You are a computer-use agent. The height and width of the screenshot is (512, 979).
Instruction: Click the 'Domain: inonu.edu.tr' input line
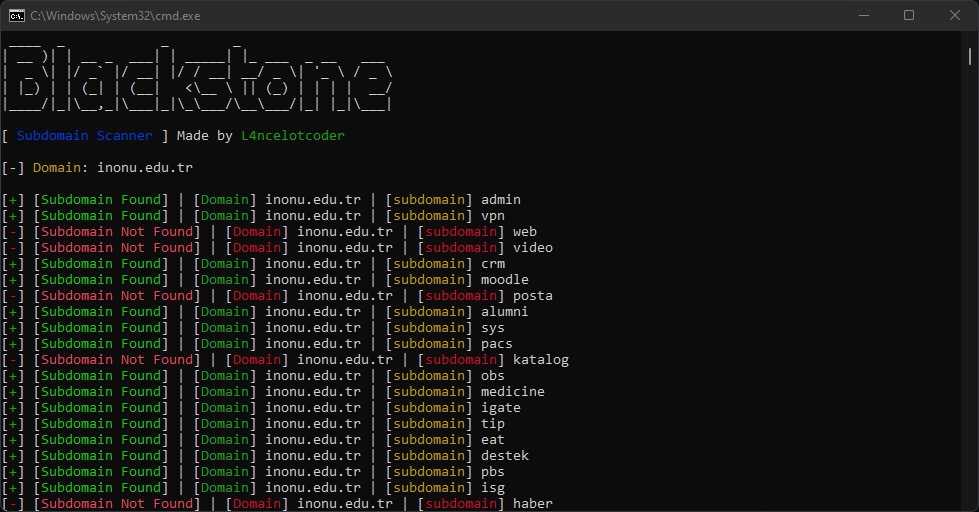point(97,167)
